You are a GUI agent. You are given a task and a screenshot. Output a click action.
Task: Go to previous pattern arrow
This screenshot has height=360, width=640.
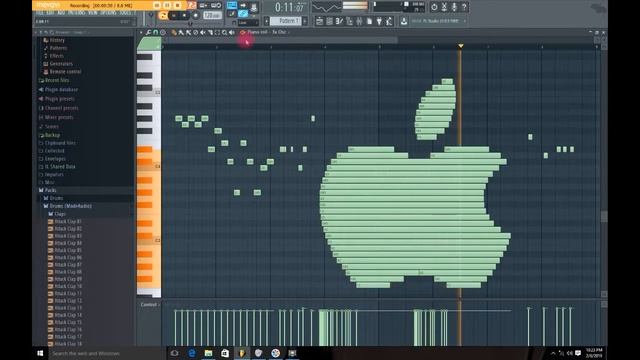pos(267,21)
